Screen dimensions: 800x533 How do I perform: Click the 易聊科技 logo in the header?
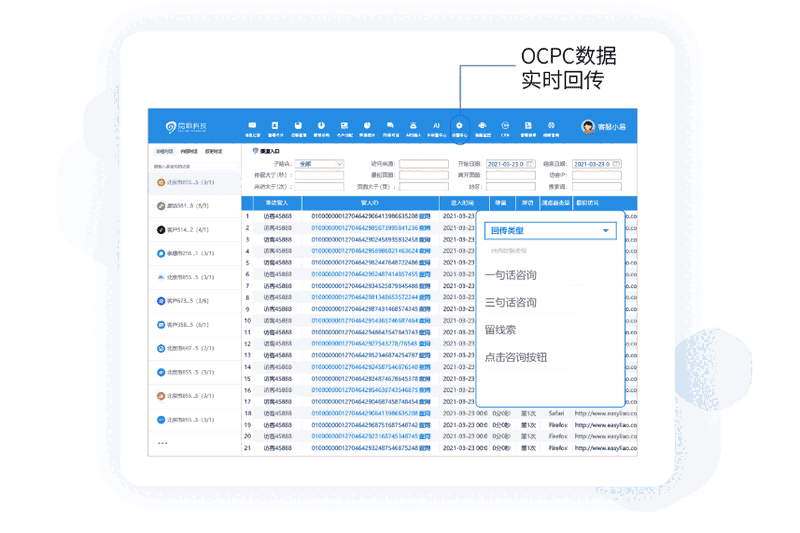[186, 126]
